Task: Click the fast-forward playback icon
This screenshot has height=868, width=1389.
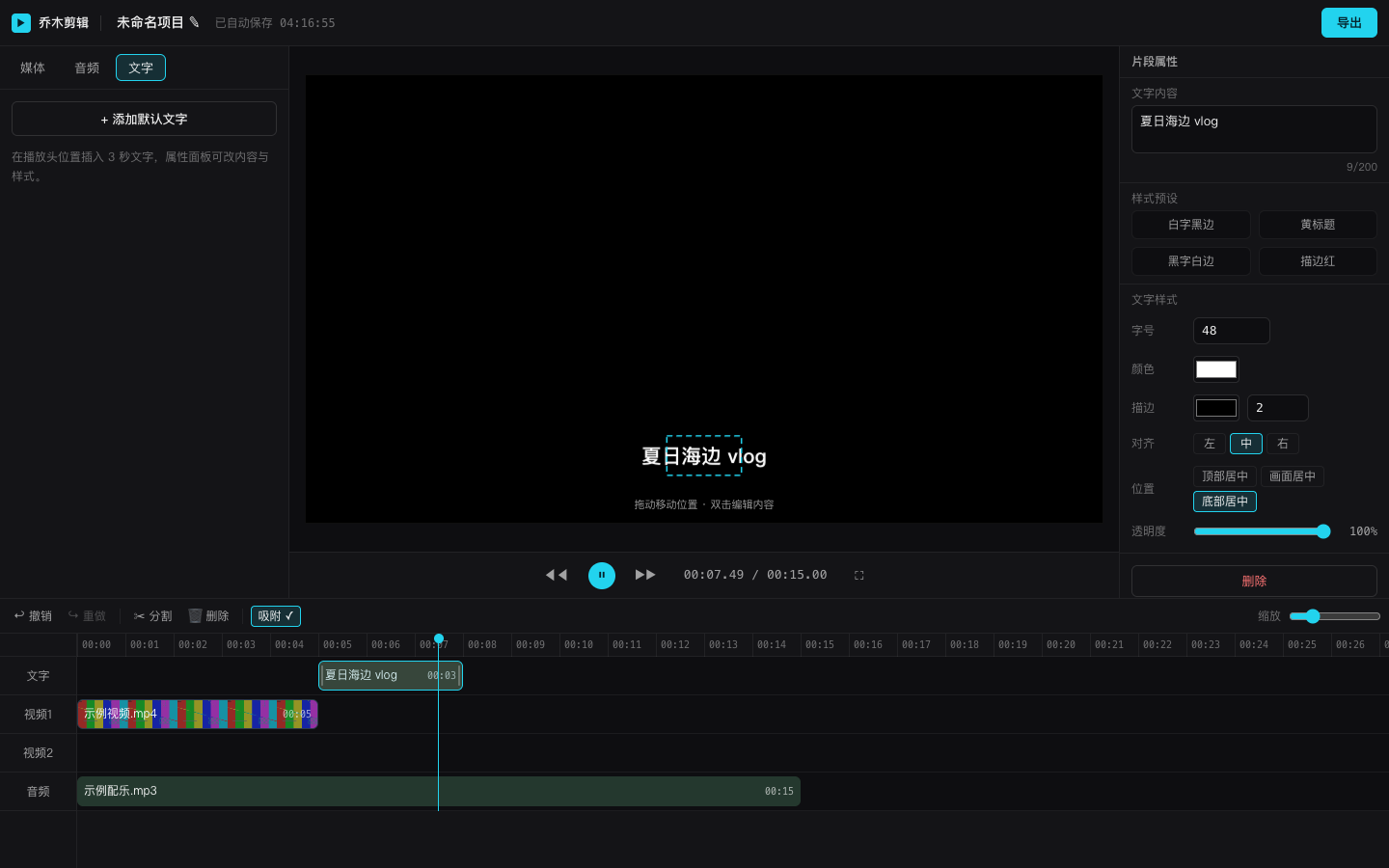Action: [645, 575]
